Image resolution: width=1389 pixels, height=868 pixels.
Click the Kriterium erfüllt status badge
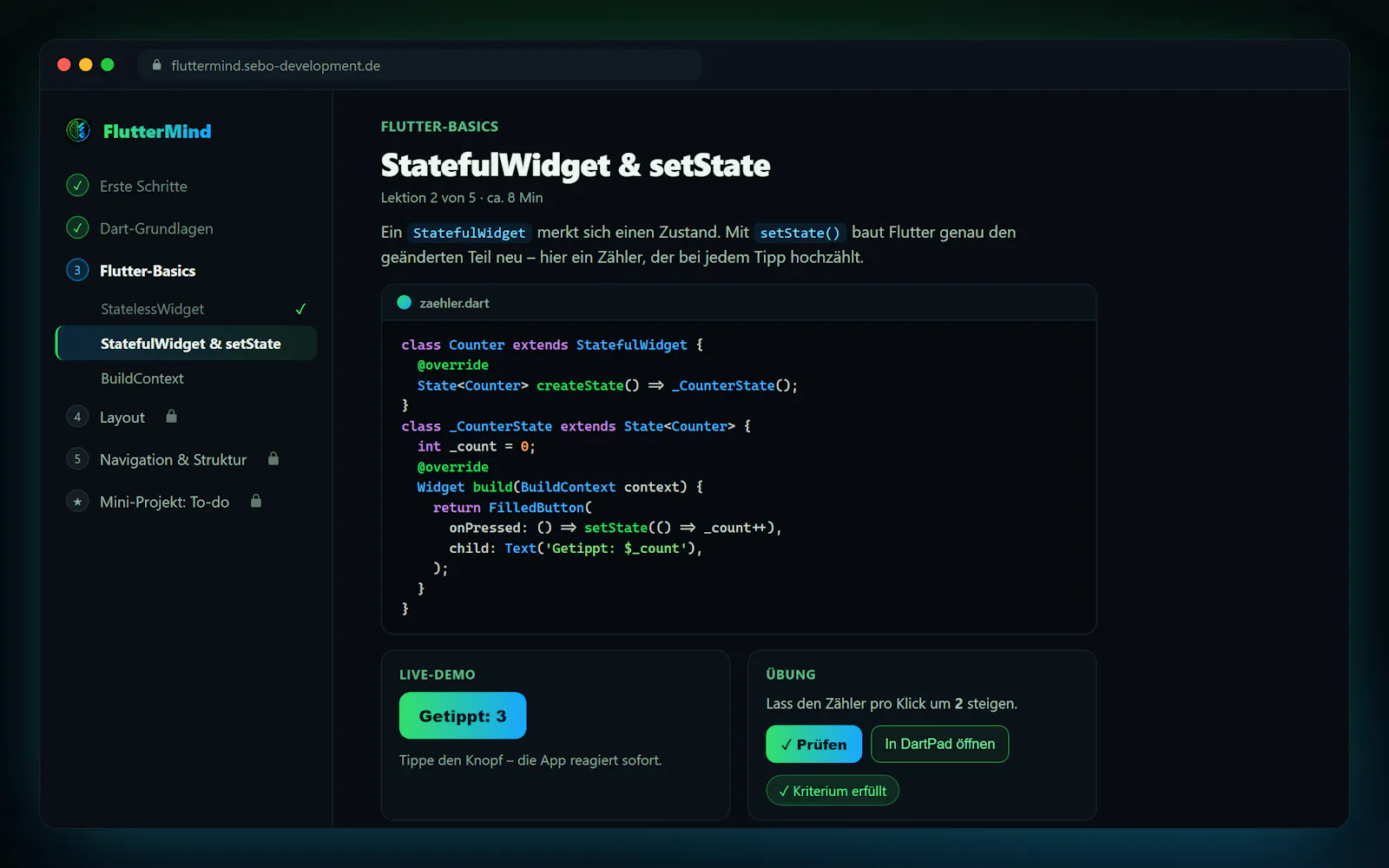[833, 791]
